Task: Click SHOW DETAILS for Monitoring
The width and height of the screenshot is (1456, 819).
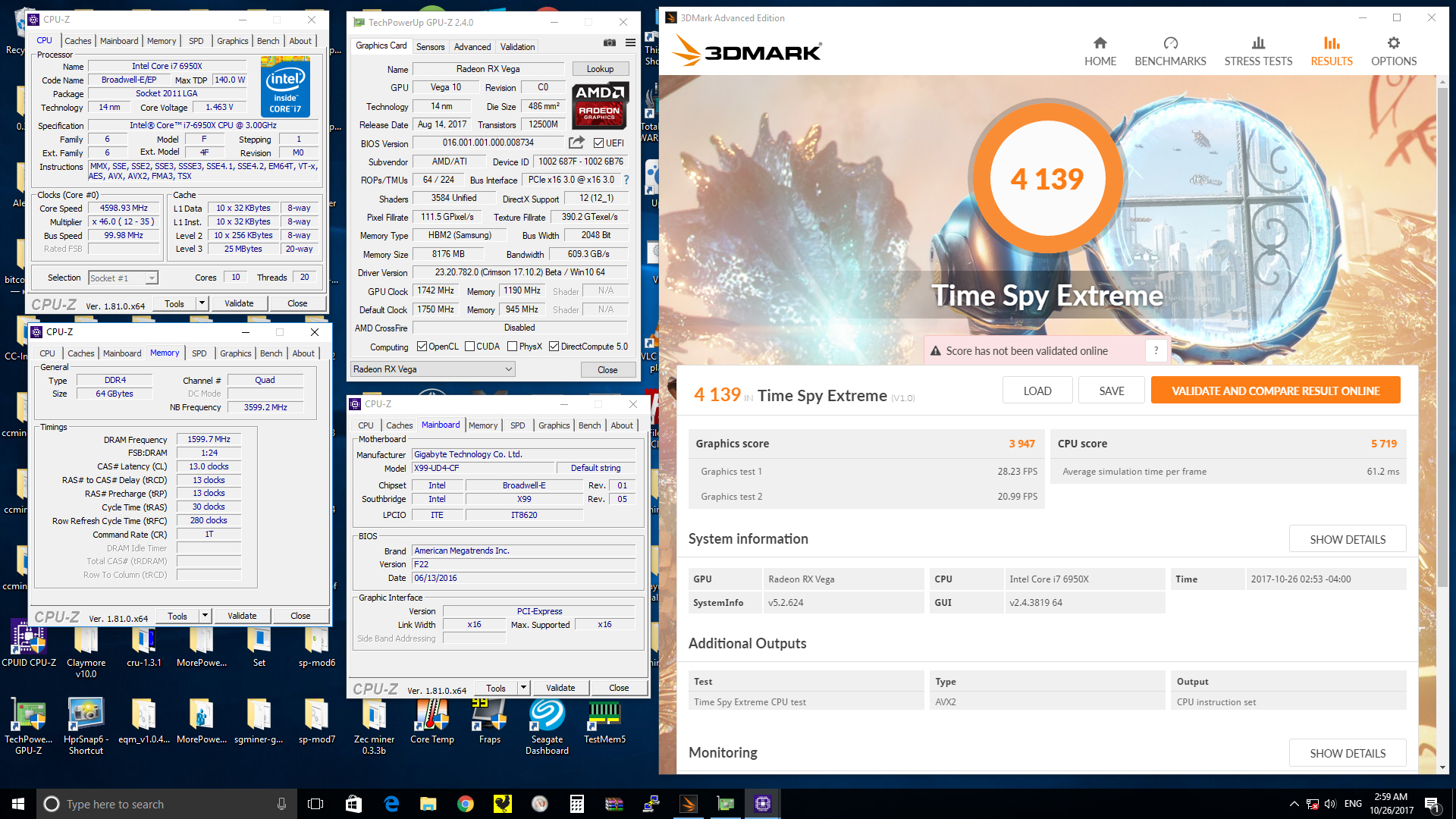Action: point(1348,753)
